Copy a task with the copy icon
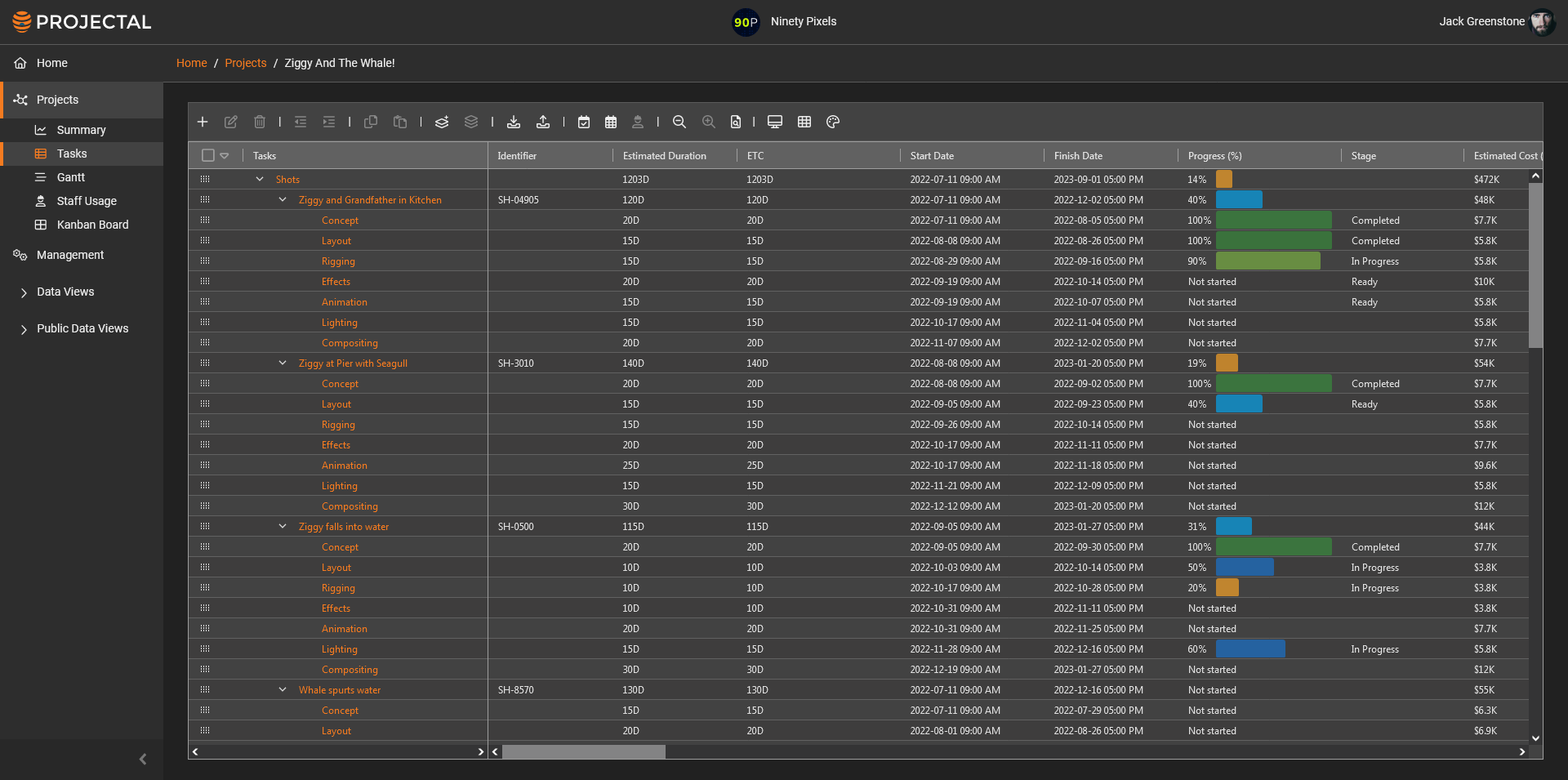This screenshot has width=1568, height=780. click(x=371, y=122)
